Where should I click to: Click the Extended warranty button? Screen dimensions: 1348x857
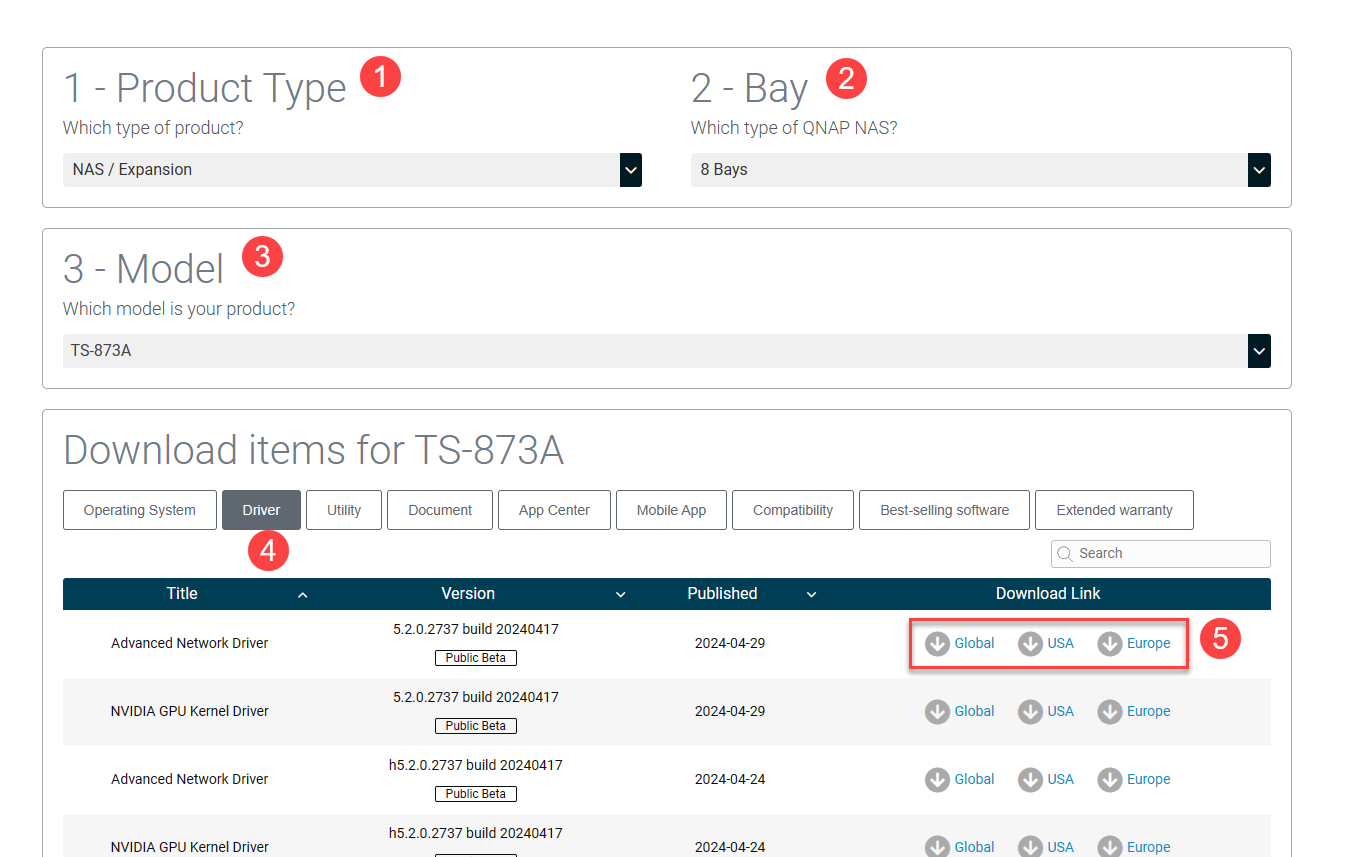pos(1113,510)
